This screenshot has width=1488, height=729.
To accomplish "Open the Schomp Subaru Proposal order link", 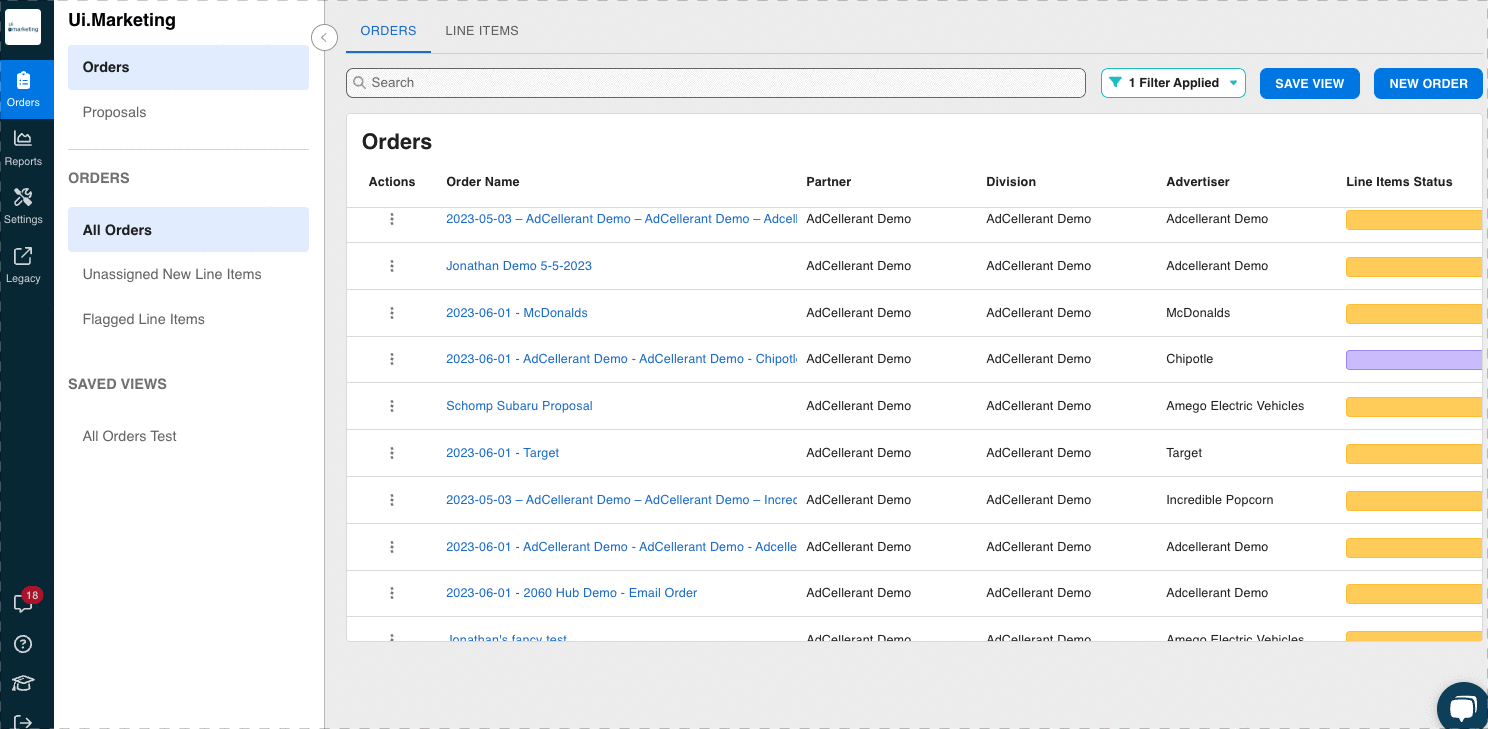I will (519, 406).
